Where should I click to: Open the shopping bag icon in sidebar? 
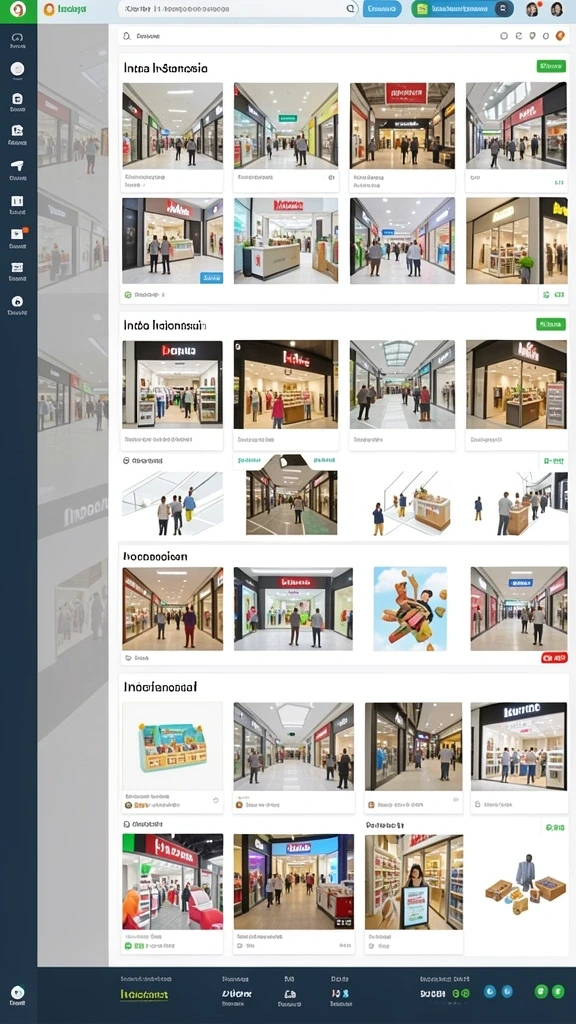pos(18,99)
